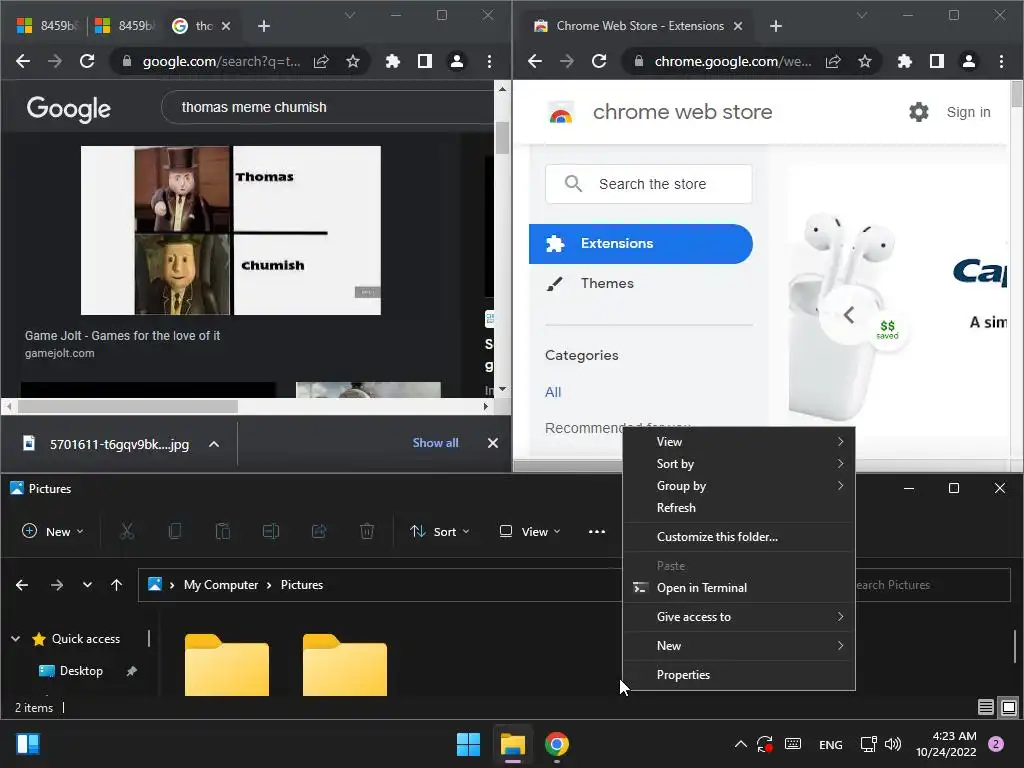Open Game Jolt search result link
This screenshot has height=768, width=1024.
pos(122,336)
